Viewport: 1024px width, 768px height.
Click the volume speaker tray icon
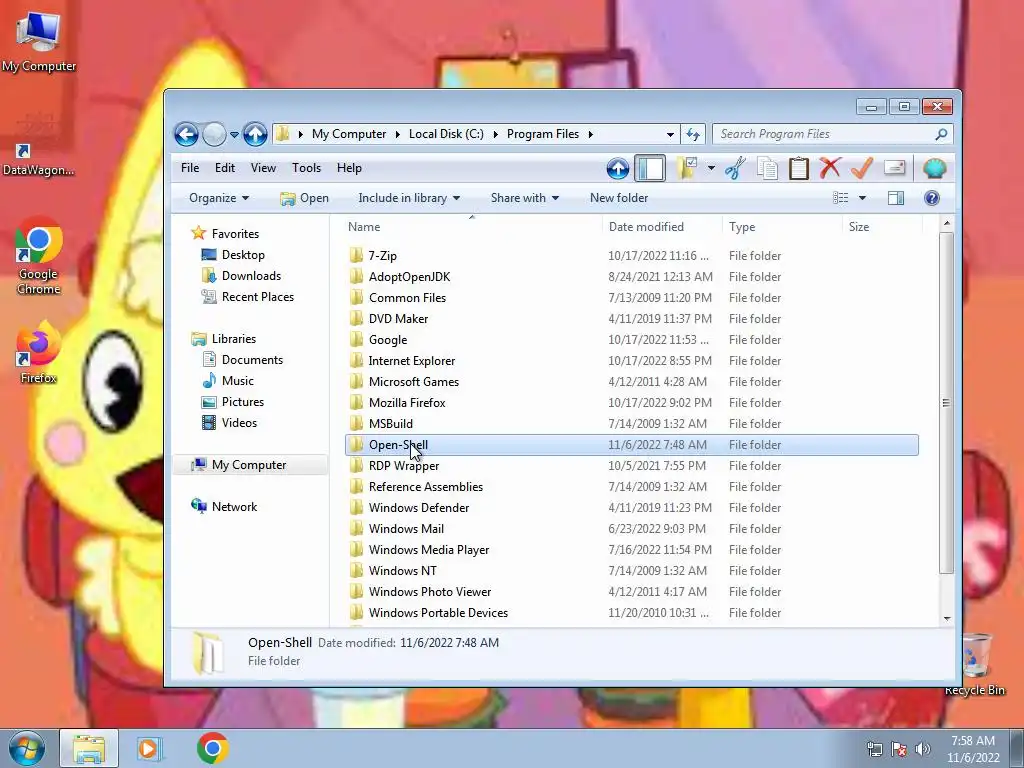click(923, 749)
